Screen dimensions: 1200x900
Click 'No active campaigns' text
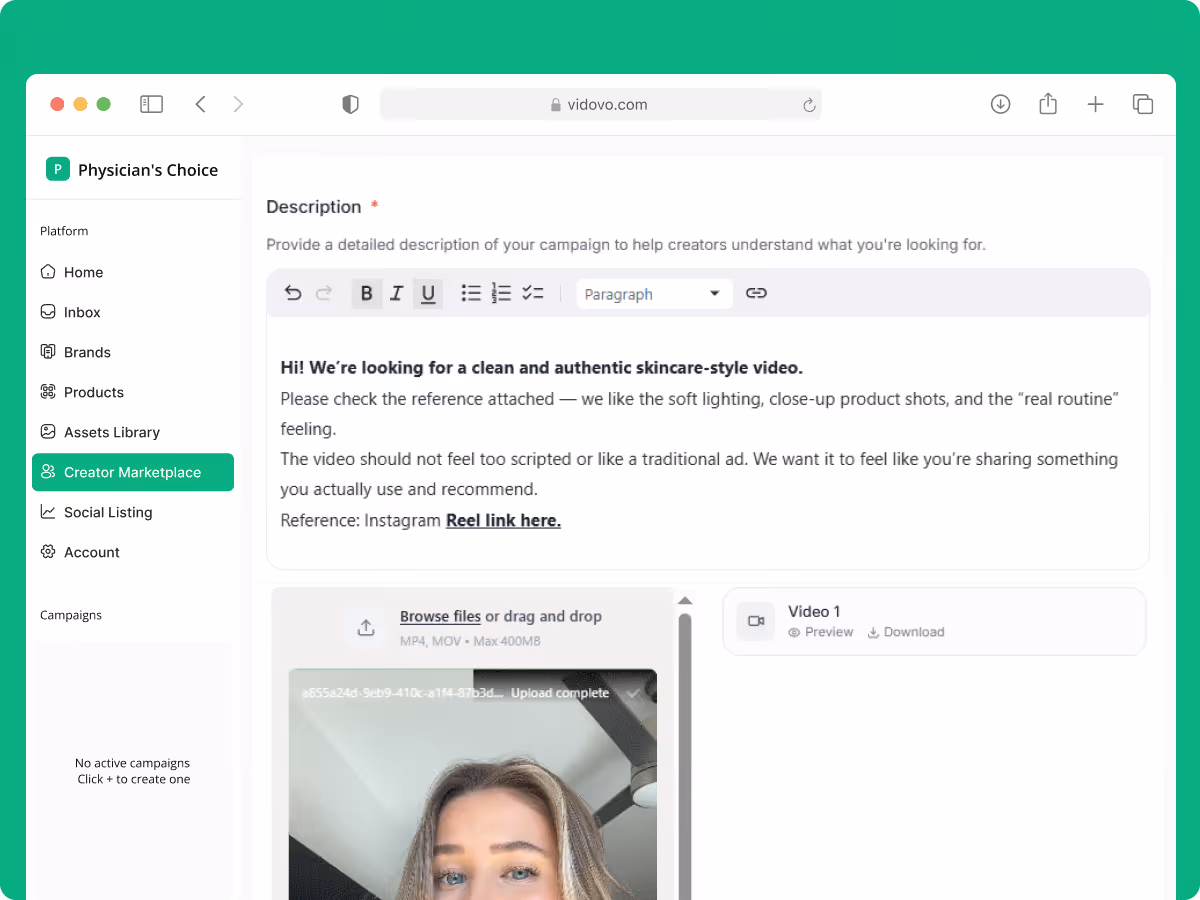coord(133,763)
